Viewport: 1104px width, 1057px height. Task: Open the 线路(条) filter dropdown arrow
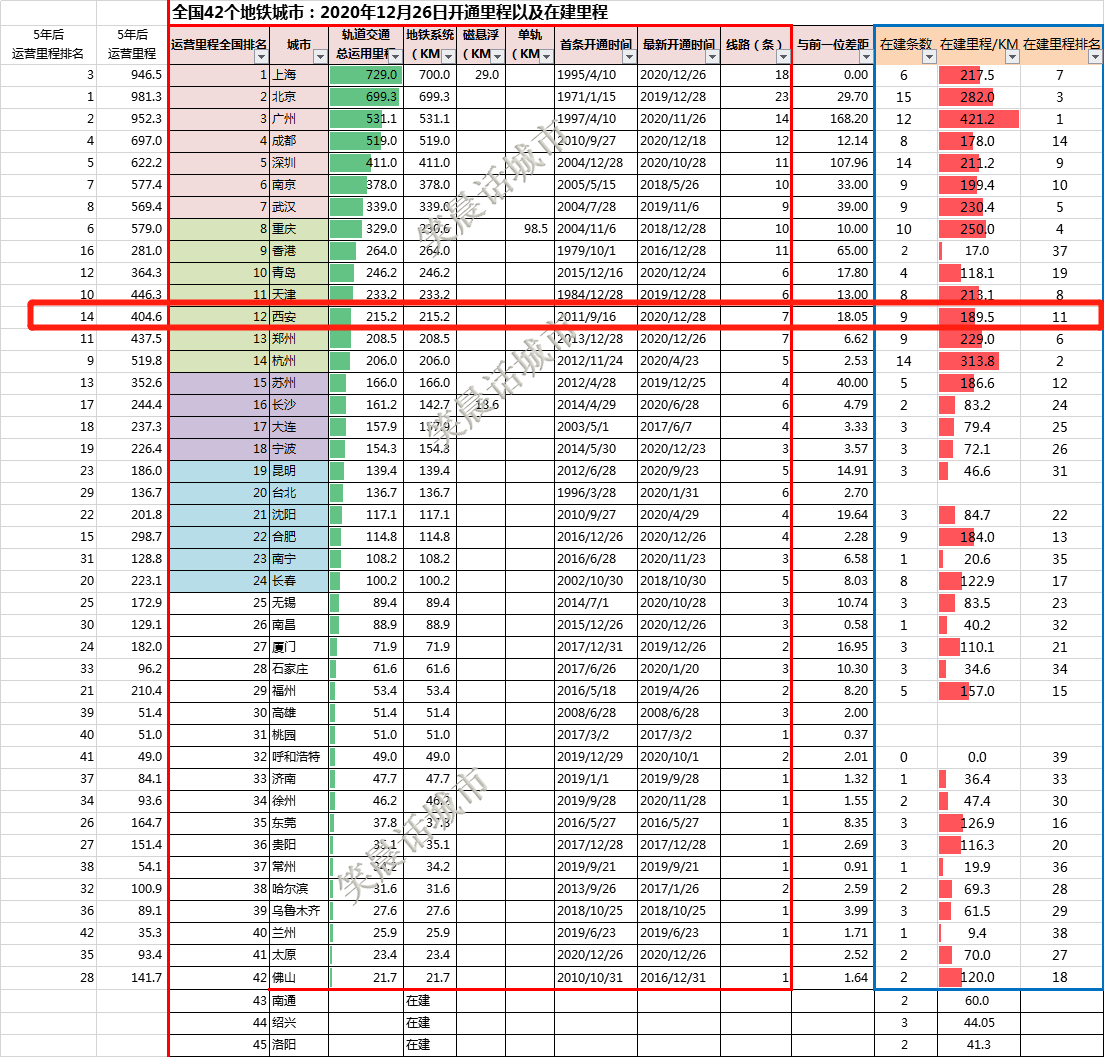click(783, 56)
